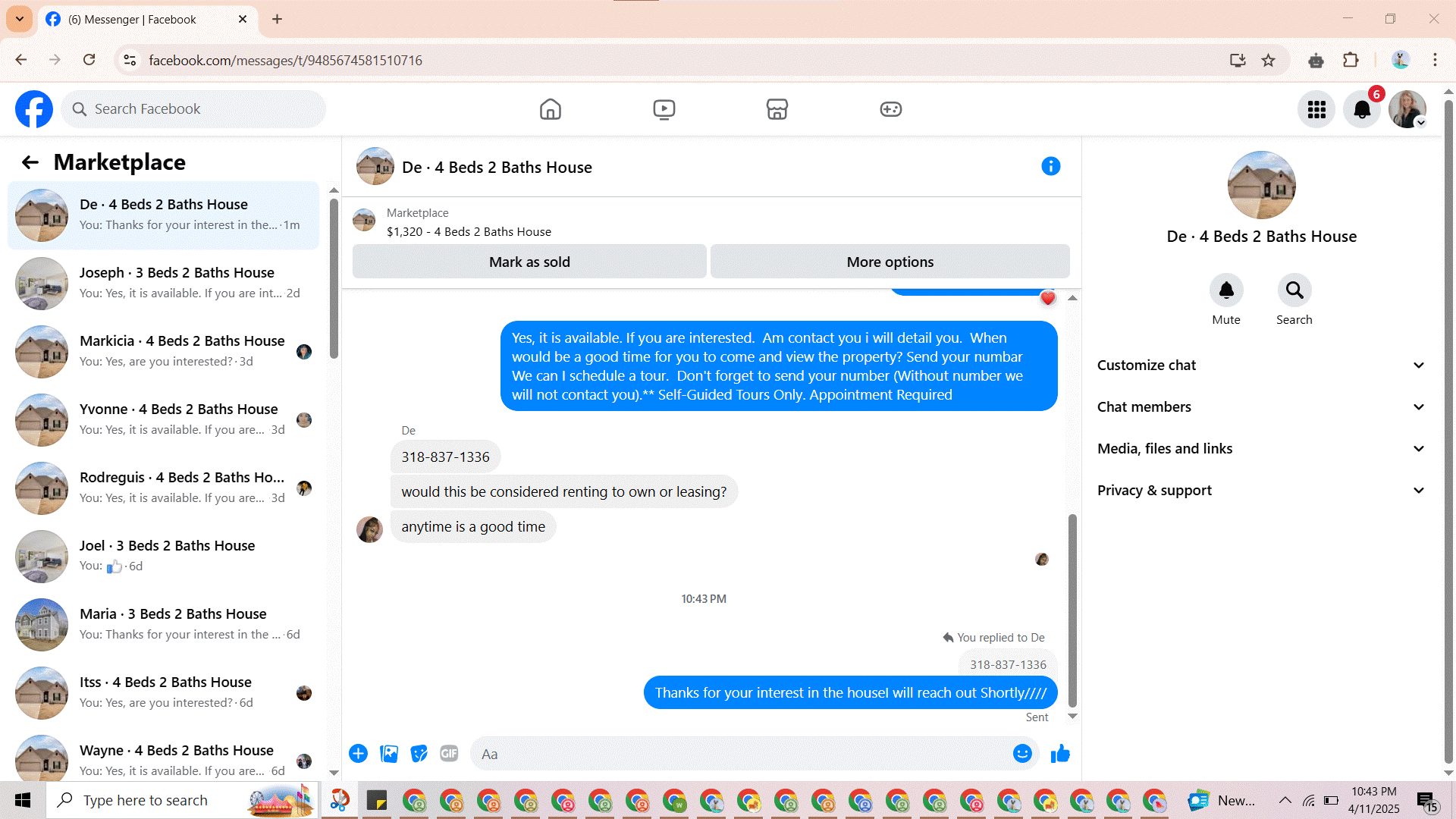Click the More options button
The width and height of the screenshot is (1456, 819).
pos(890,262)
